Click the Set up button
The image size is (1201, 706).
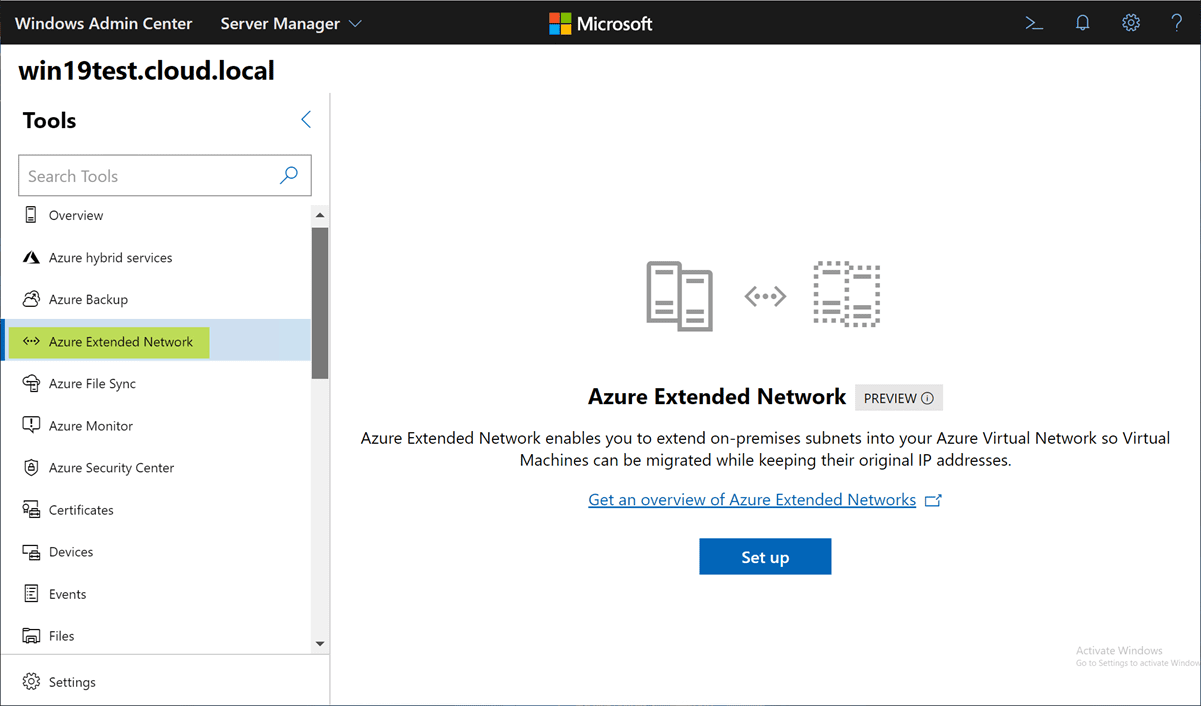765,557
